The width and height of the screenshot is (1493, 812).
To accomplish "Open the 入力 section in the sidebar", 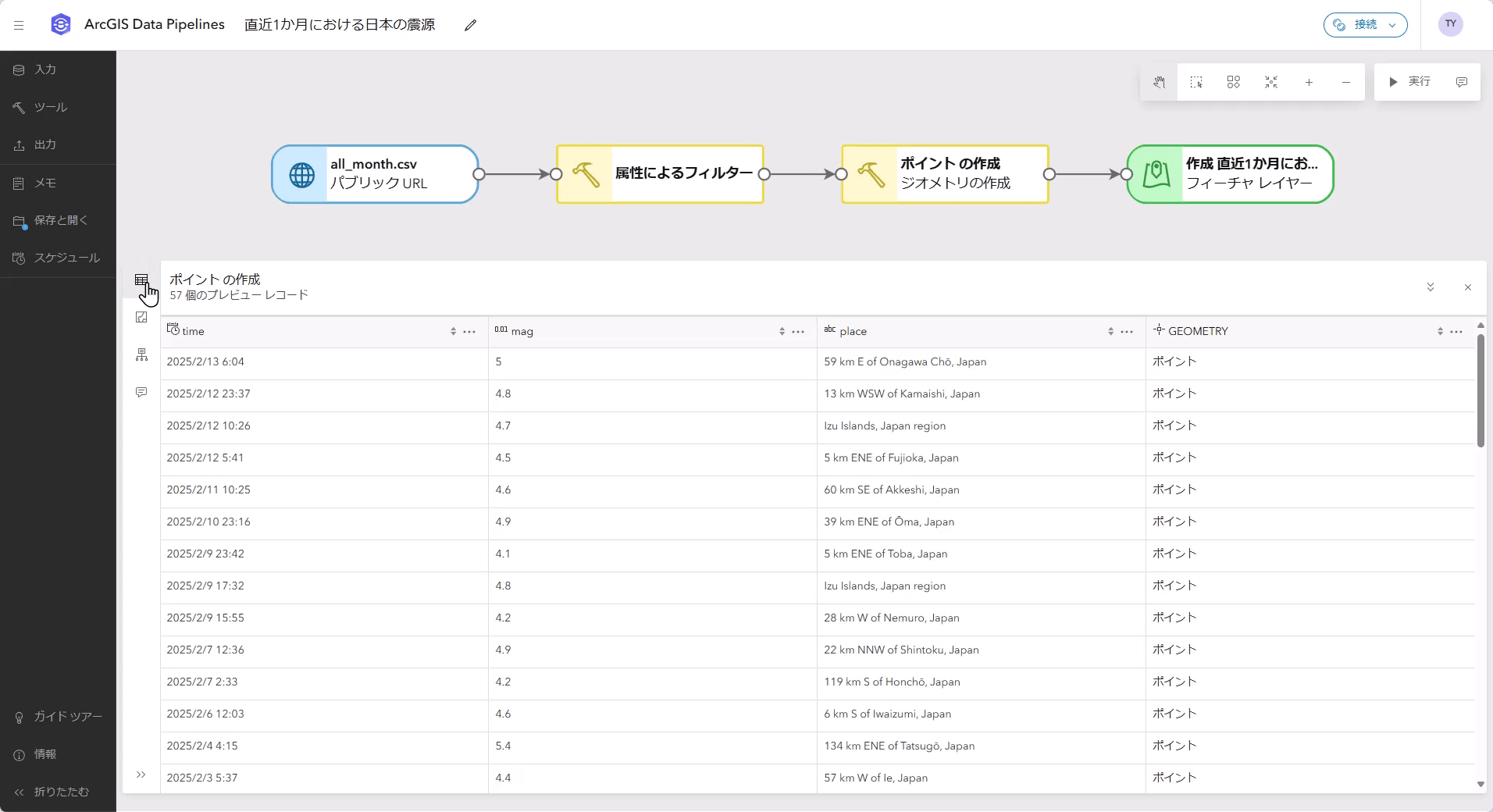I will point(43,69).
